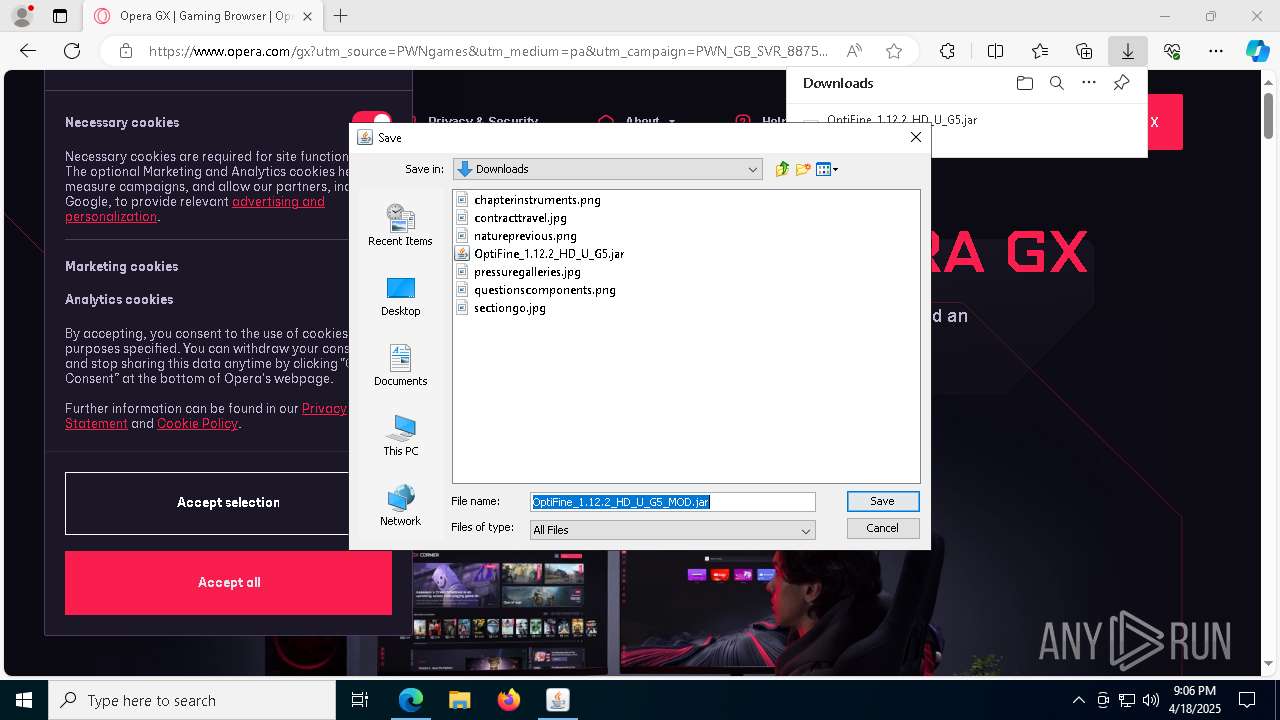Click the taskbar search box
Image resolution: width=1280 pixels, height=720 pixels.
(192, 700)
